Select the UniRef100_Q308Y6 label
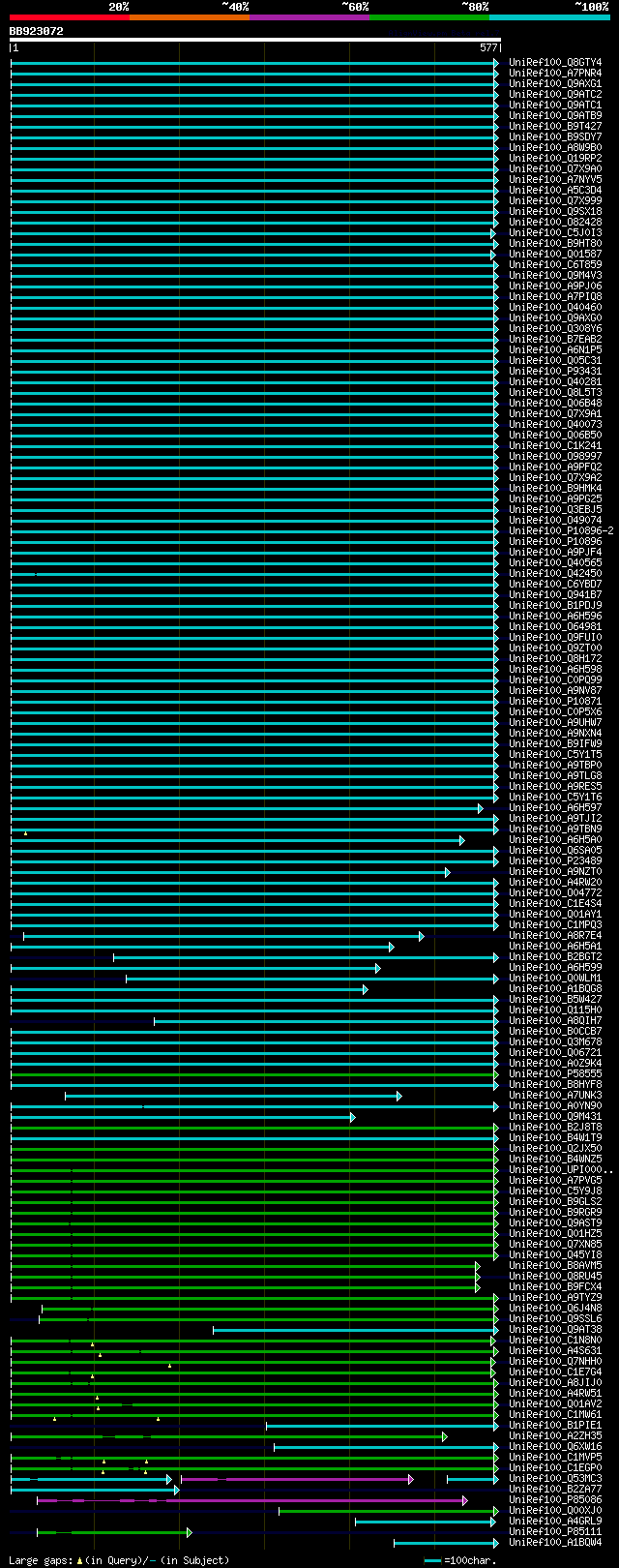This screenshot has height=1568, width=619. click(x=555, y=329)
